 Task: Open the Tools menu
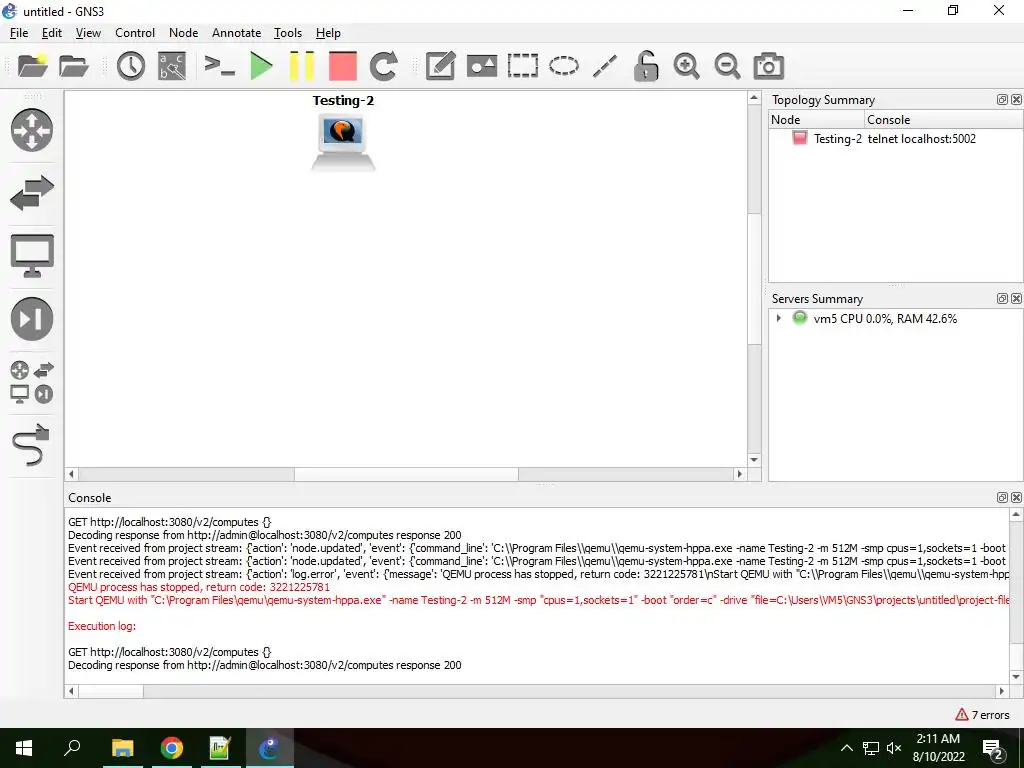tap(288, 33)
